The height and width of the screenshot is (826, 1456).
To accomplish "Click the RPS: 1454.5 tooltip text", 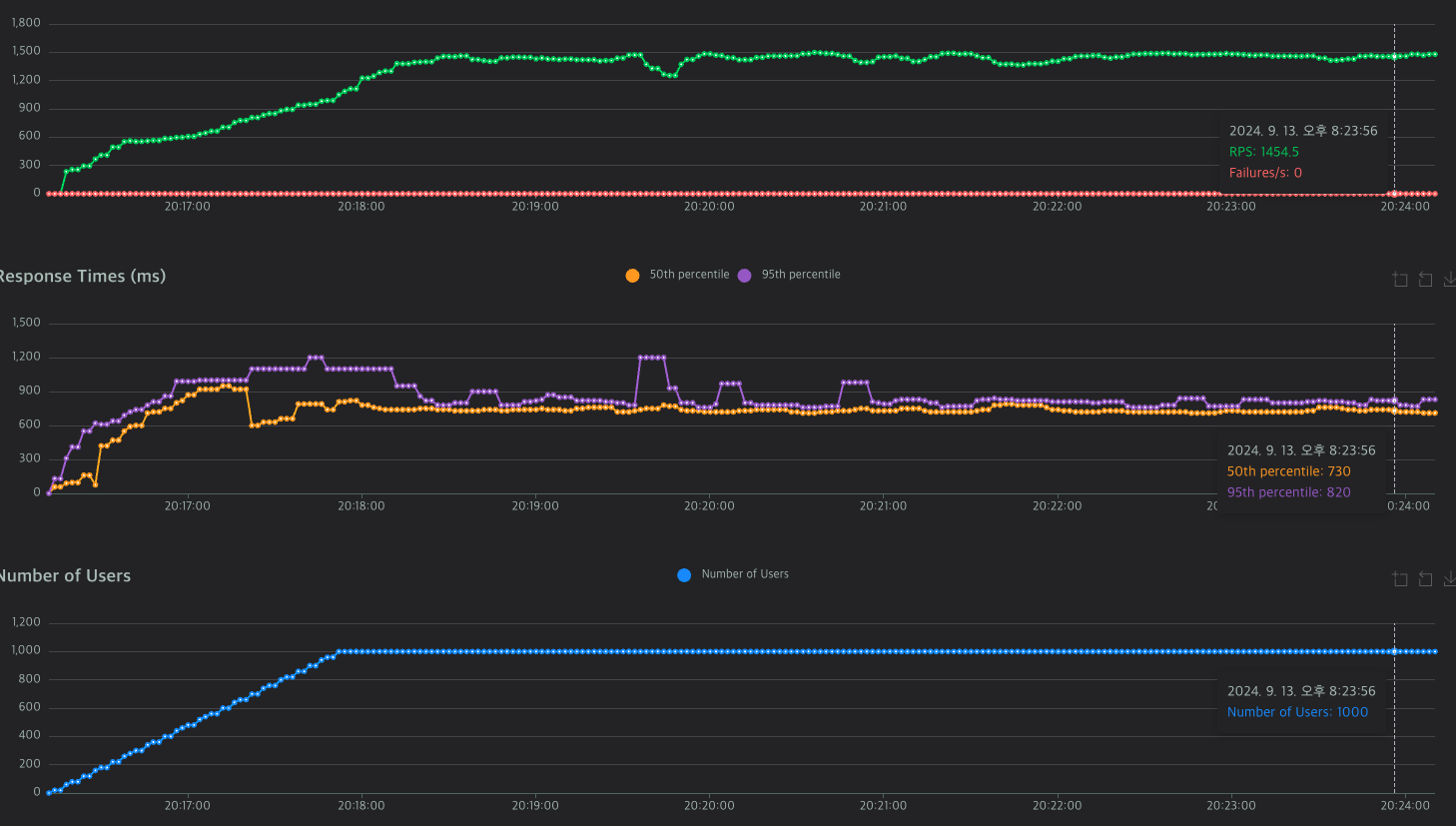I will click(1264, 152).
